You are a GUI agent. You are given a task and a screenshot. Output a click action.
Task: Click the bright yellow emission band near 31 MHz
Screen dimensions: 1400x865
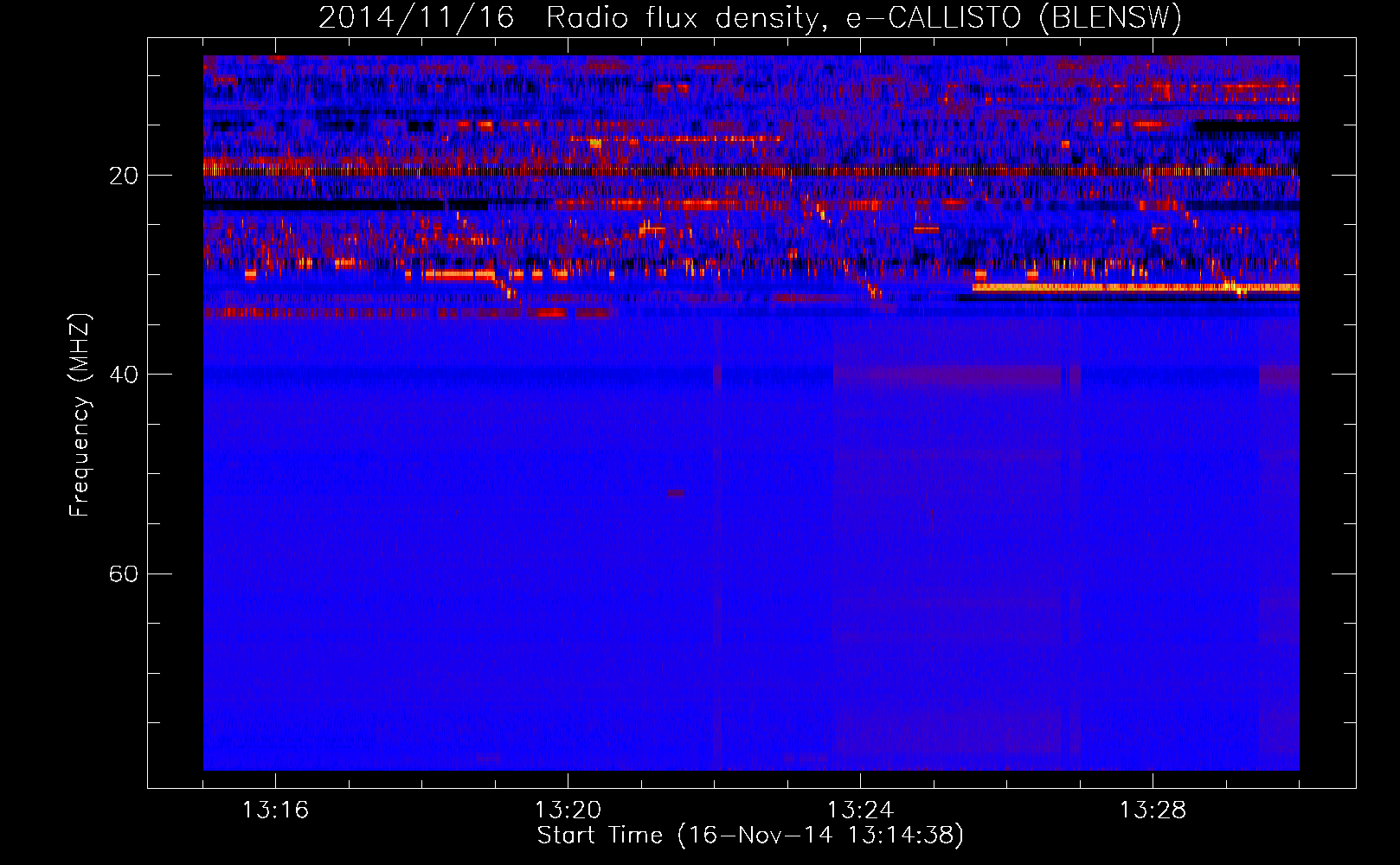coord(1135,287)
